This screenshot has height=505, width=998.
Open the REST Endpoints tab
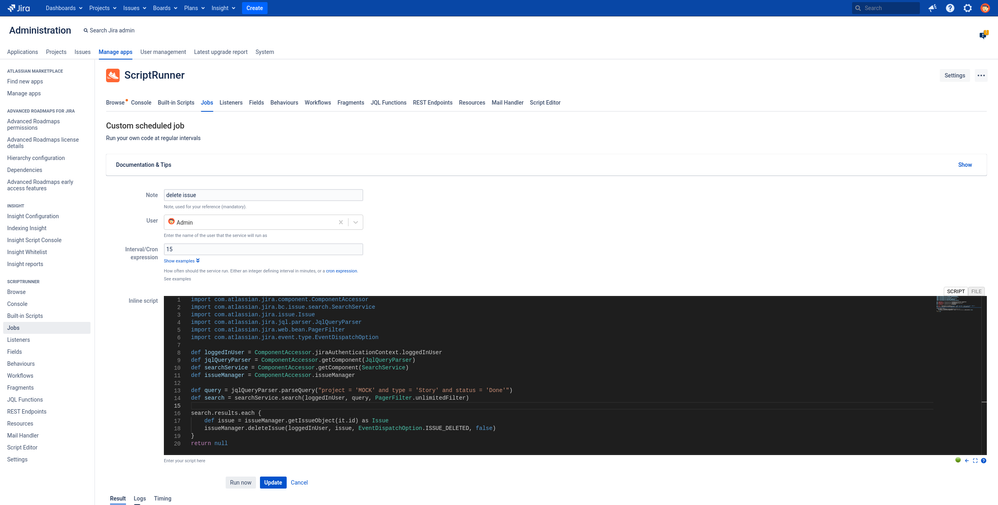(433, 103)
